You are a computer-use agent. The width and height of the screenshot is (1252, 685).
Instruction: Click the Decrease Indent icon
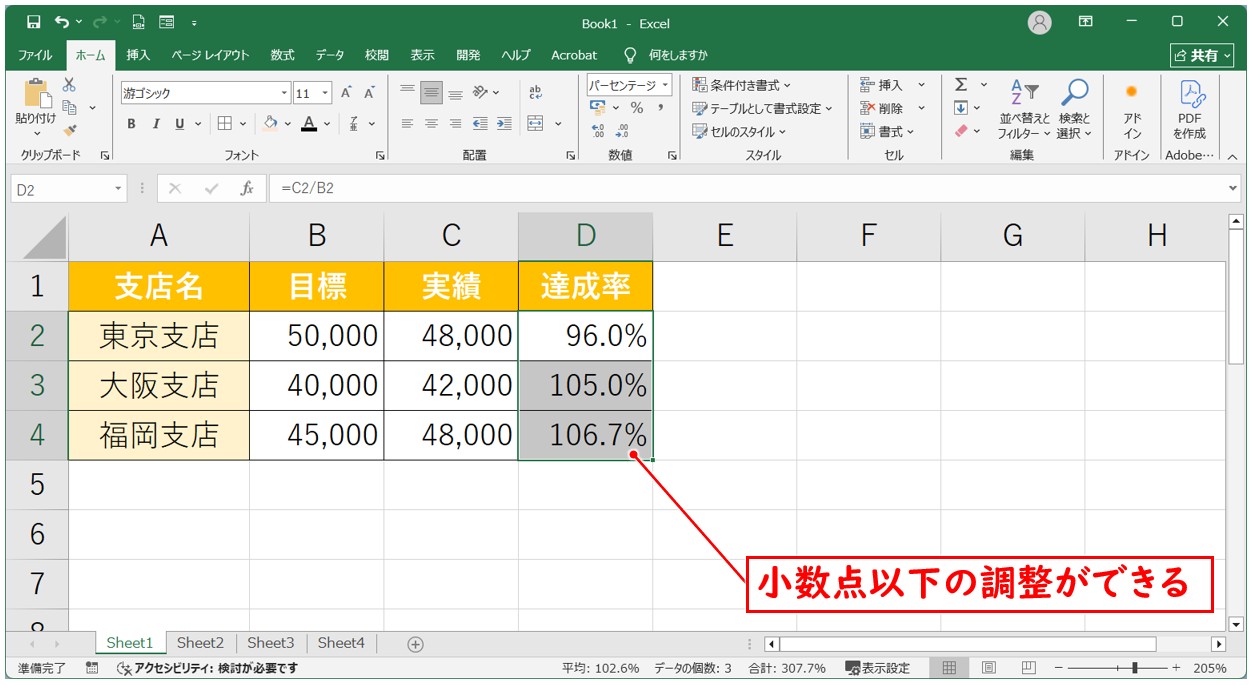coord(480,124)
